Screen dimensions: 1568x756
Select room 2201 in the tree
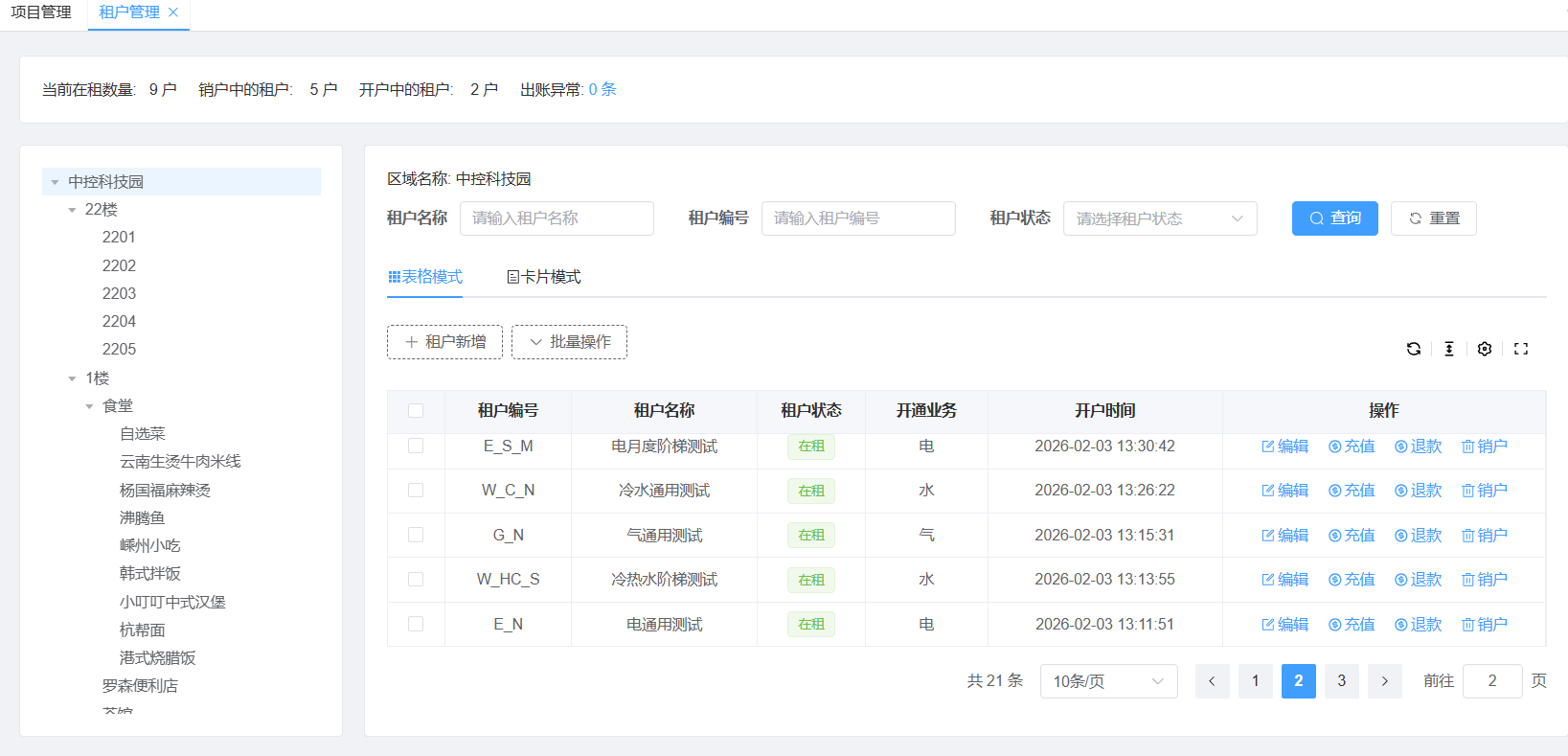[x=119, y=238]
